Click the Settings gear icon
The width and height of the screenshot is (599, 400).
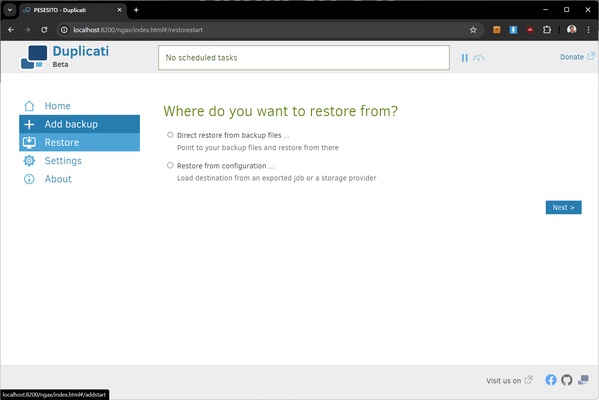(x=29, y=161)
